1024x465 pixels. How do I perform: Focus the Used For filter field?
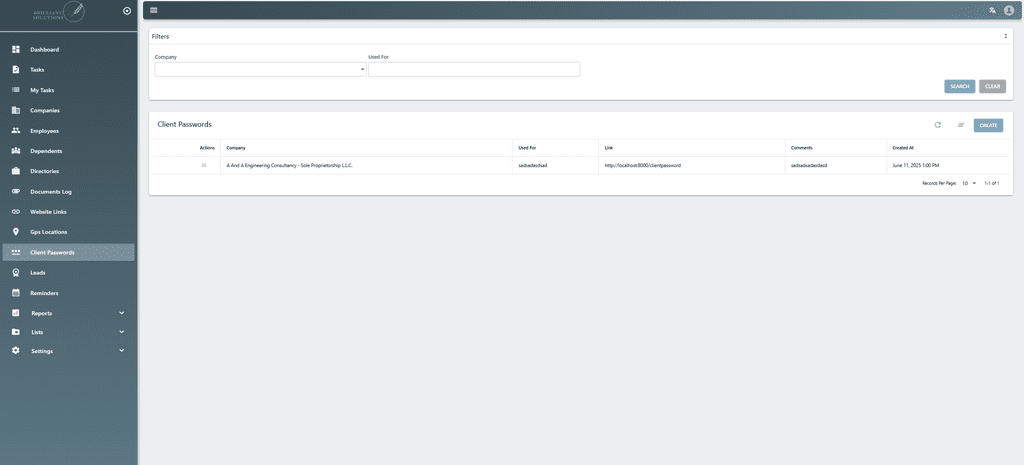pyautogui.click(x=474, y=69)
